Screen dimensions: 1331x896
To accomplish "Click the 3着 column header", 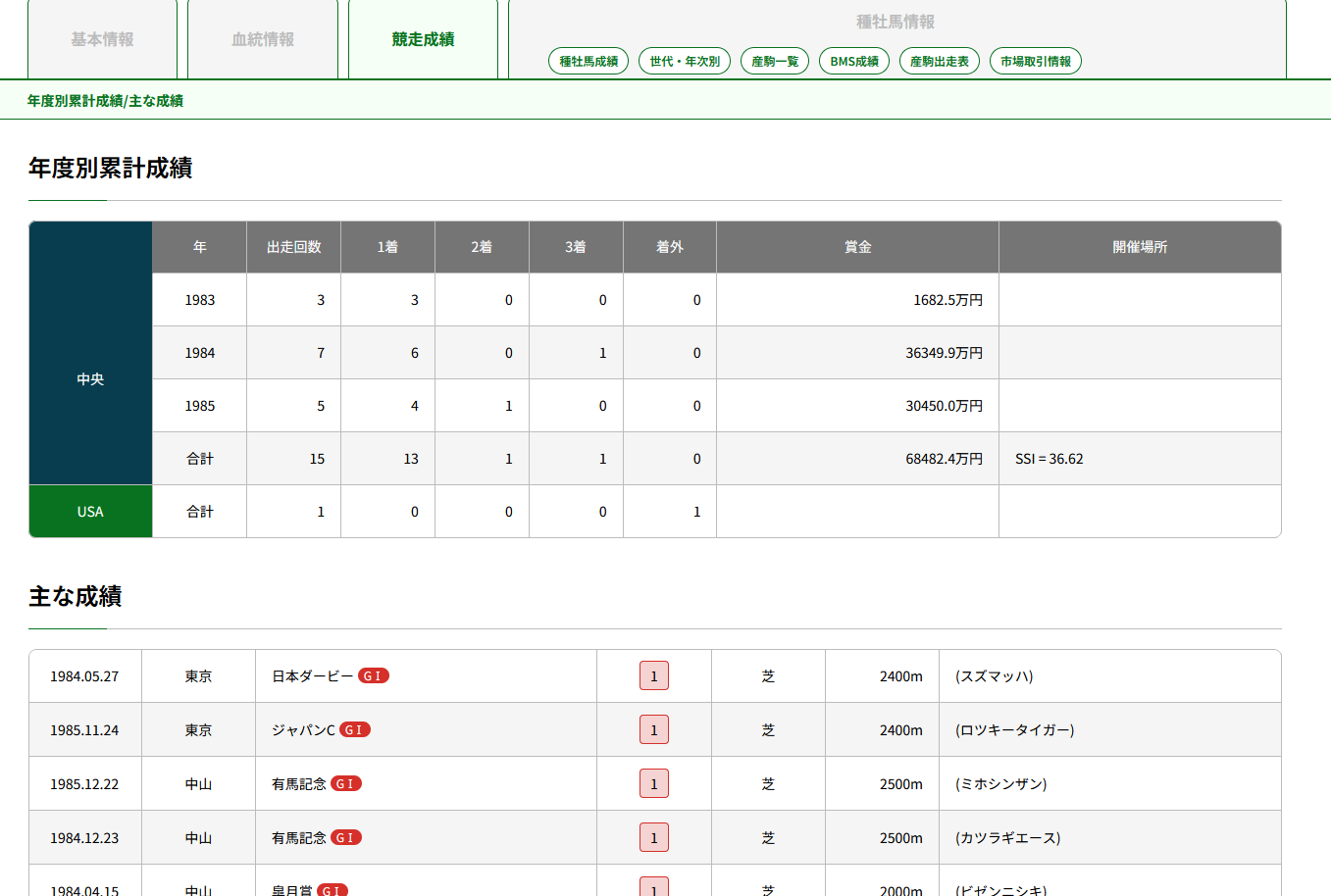I will [x=576, y=247].
